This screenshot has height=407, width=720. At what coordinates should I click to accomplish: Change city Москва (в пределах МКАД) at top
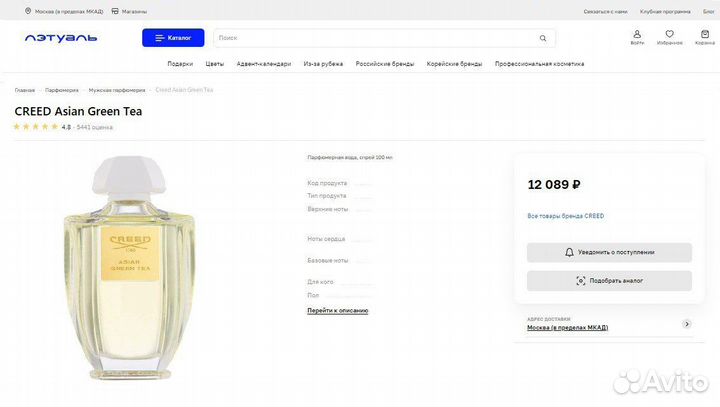pyautogui.click(x=69, y=11)
